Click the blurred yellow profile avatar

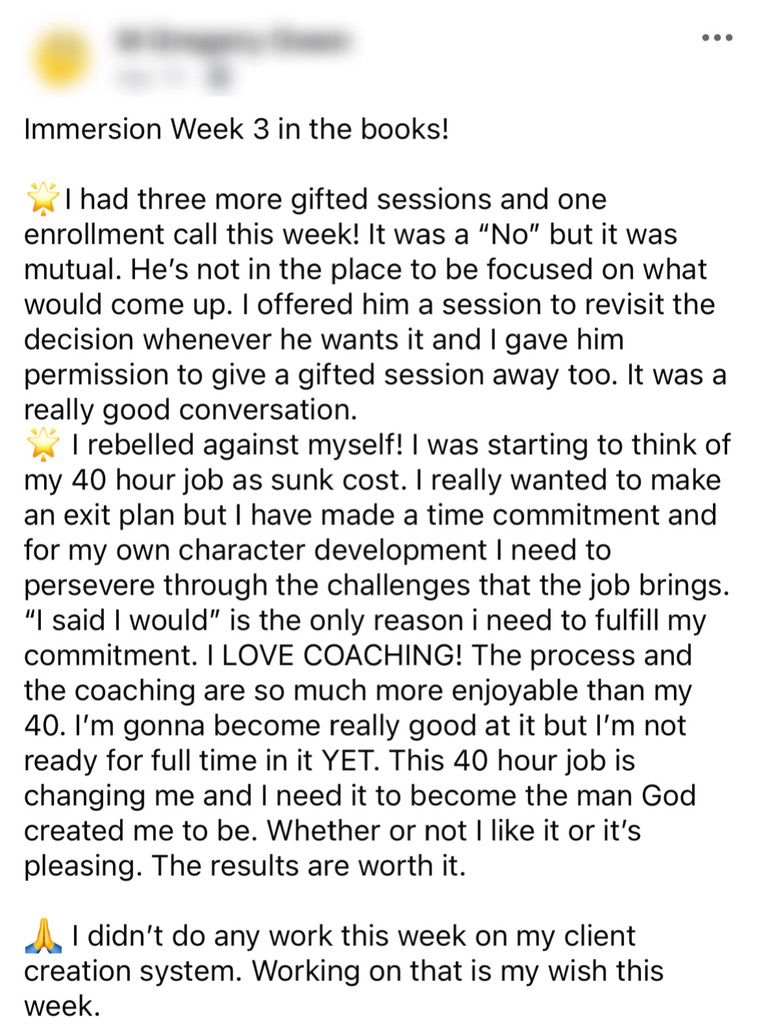(x=60, y=57)
